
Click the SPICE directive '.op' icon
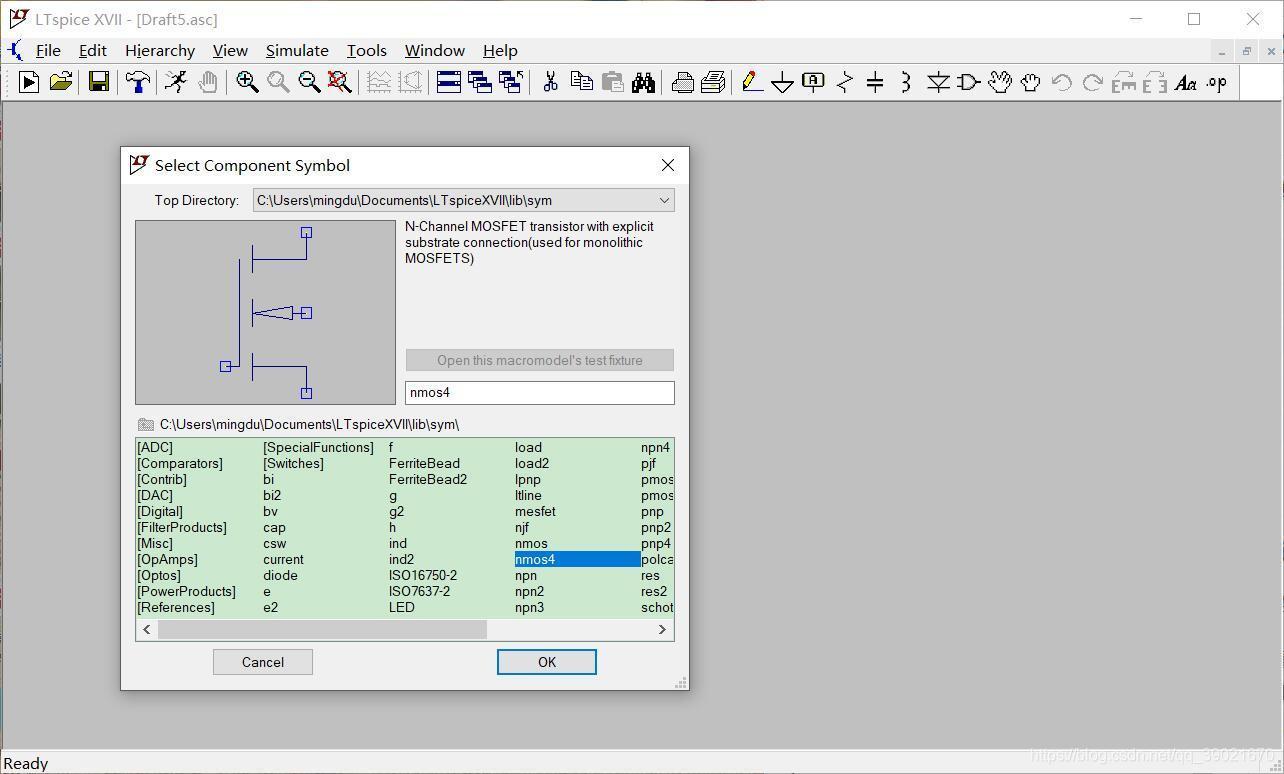coord(1217,82)
